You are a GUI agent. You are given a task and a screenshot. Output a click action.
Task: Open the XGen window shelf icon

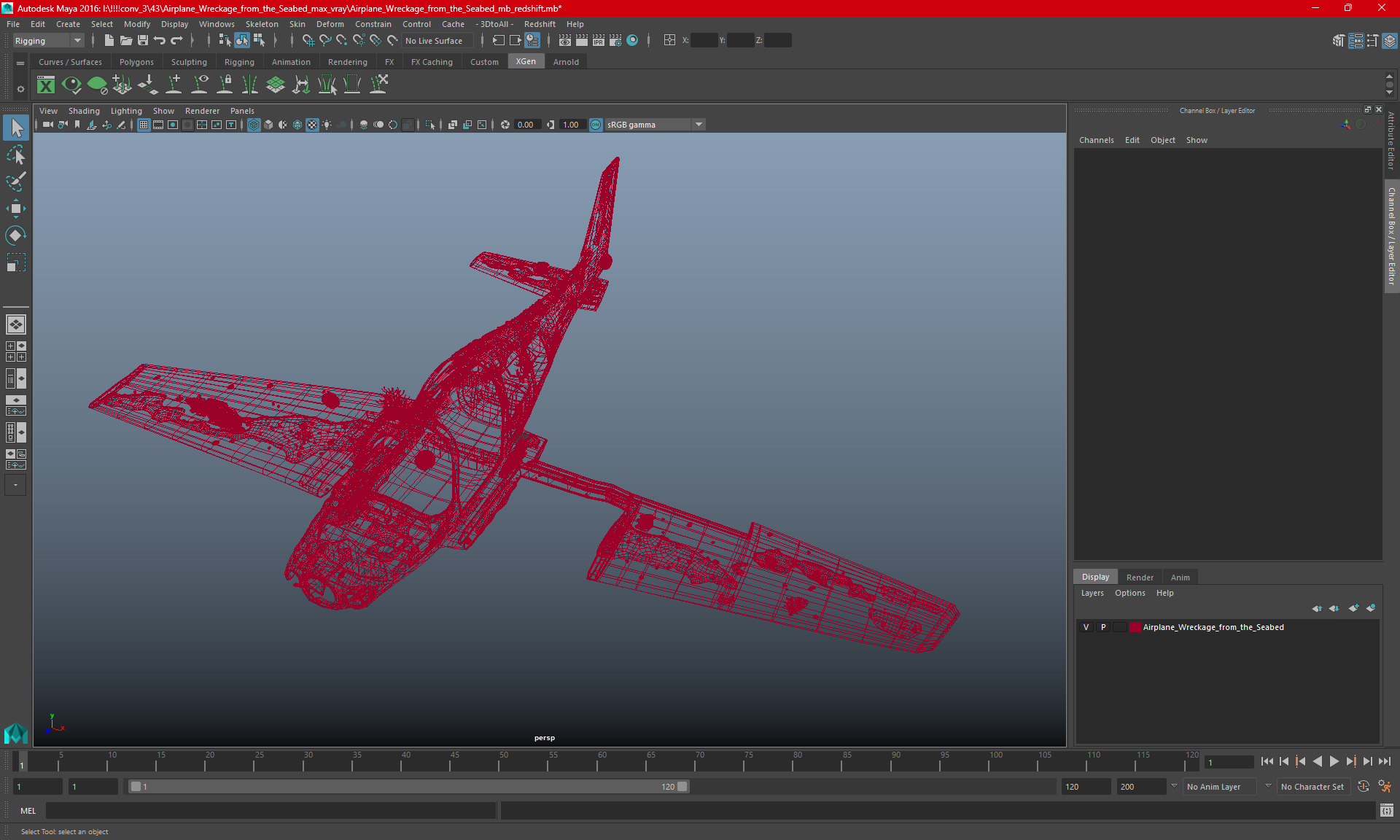coord(46,85)
